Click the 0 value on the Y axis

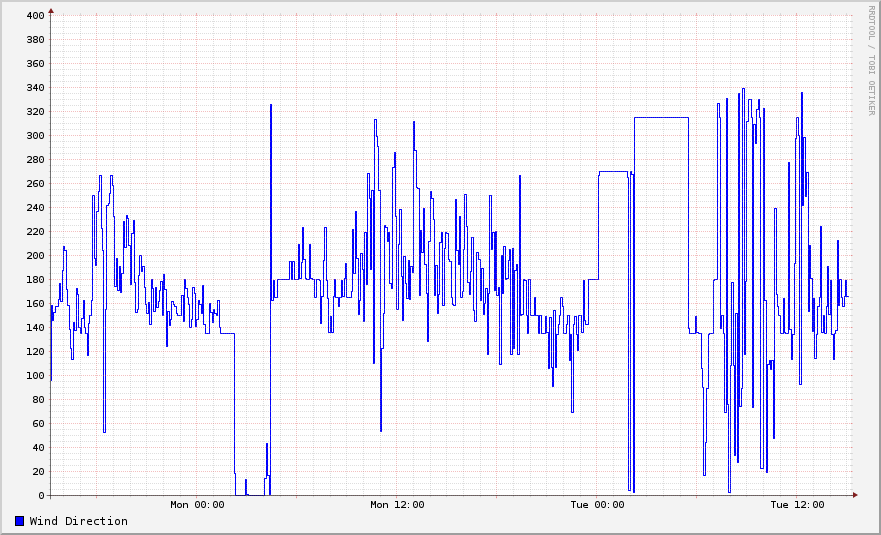pyautogui.click(x=41, y=496)
